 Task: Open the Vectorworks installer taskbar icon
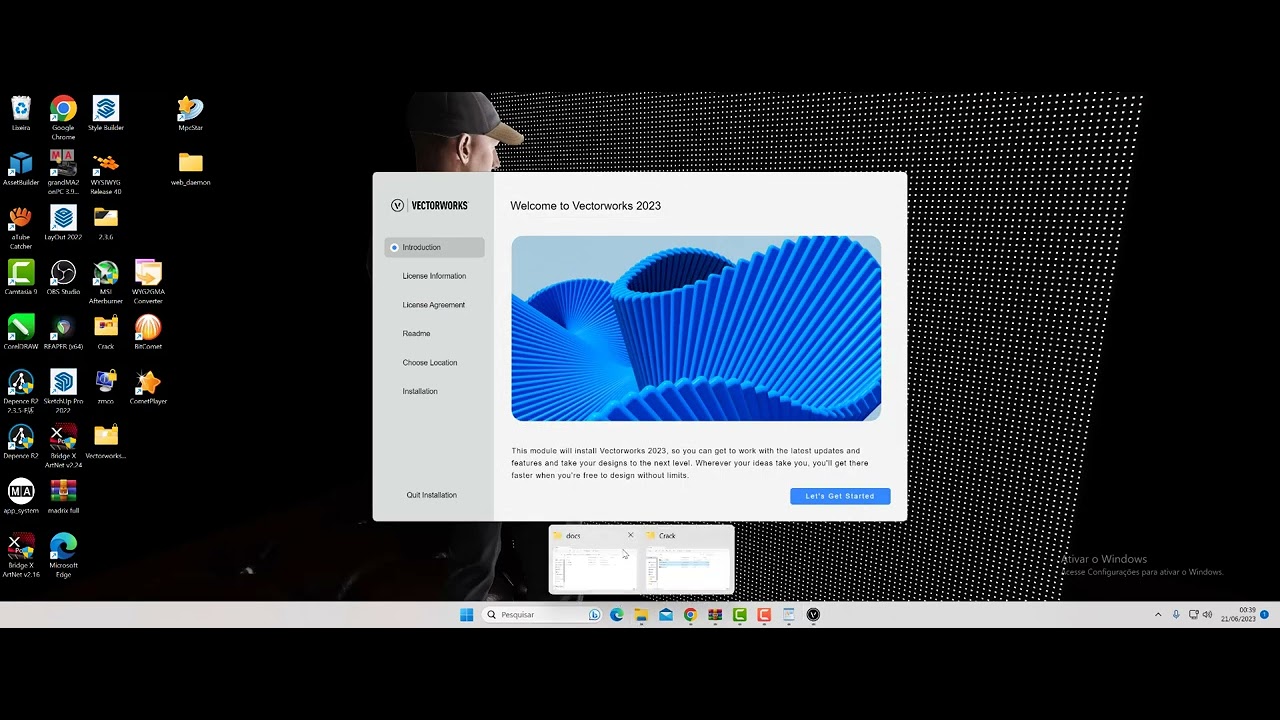pos(813,615)
